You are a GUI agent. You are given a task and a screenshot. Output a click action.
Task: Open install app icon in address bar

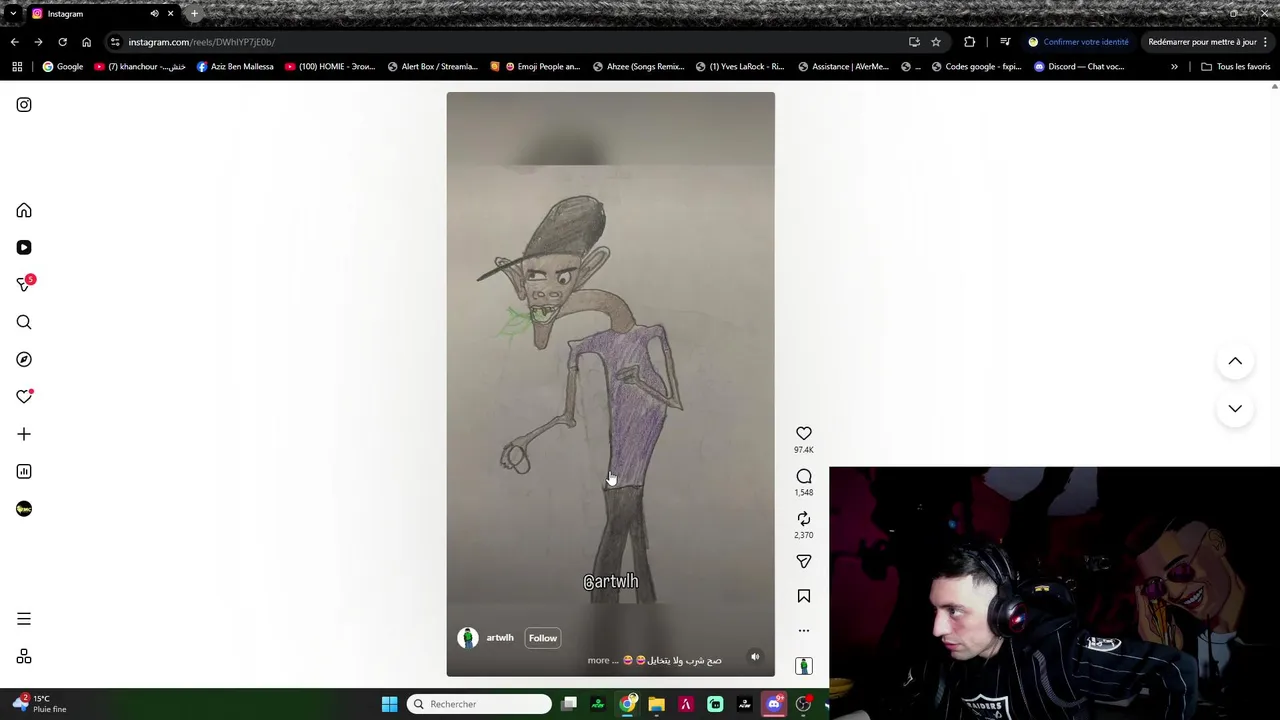[914, 42]
